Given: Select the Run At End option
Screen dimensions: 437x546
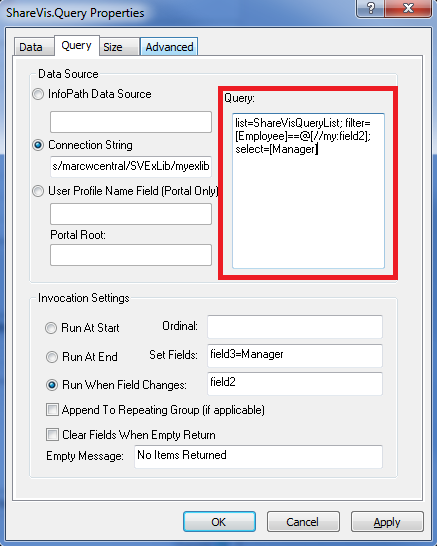Looking at the screenshot, I should click(52, 357).
